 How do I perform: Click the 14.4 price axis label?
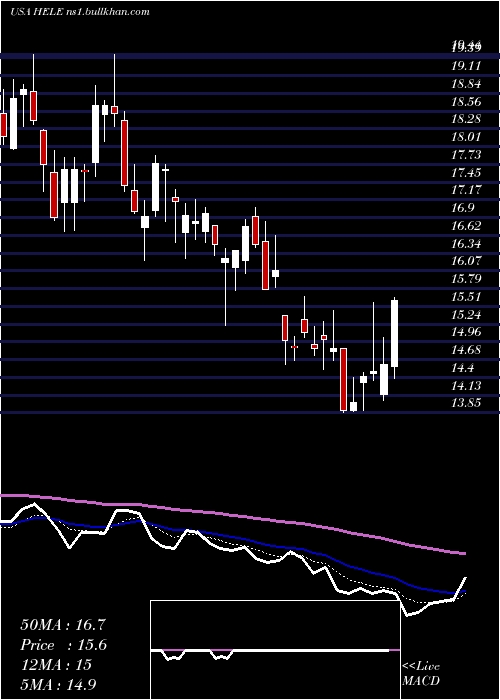click(463, 367)
